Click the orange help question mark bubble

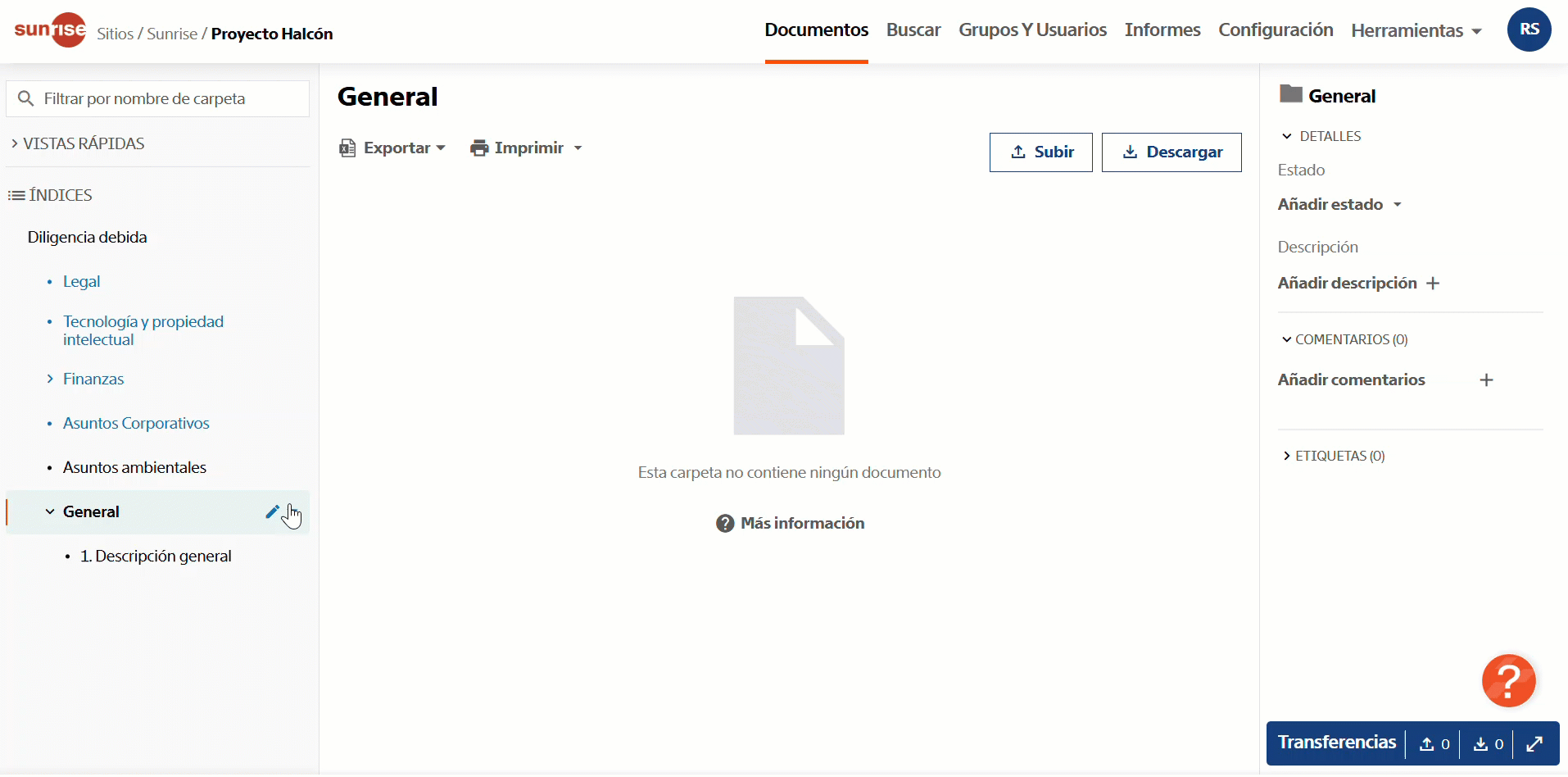1508,680
